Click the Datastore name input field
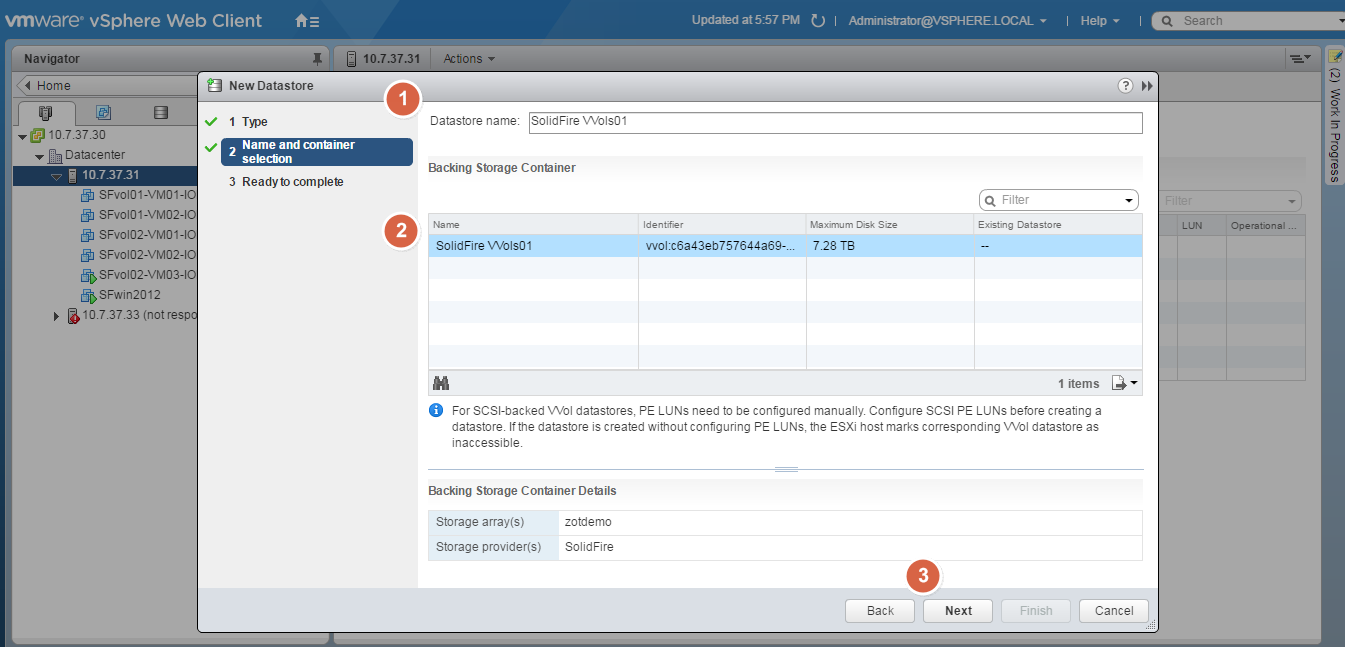Image resolution: width=1345 pixels, height=647 pixels. pos(835,122)
